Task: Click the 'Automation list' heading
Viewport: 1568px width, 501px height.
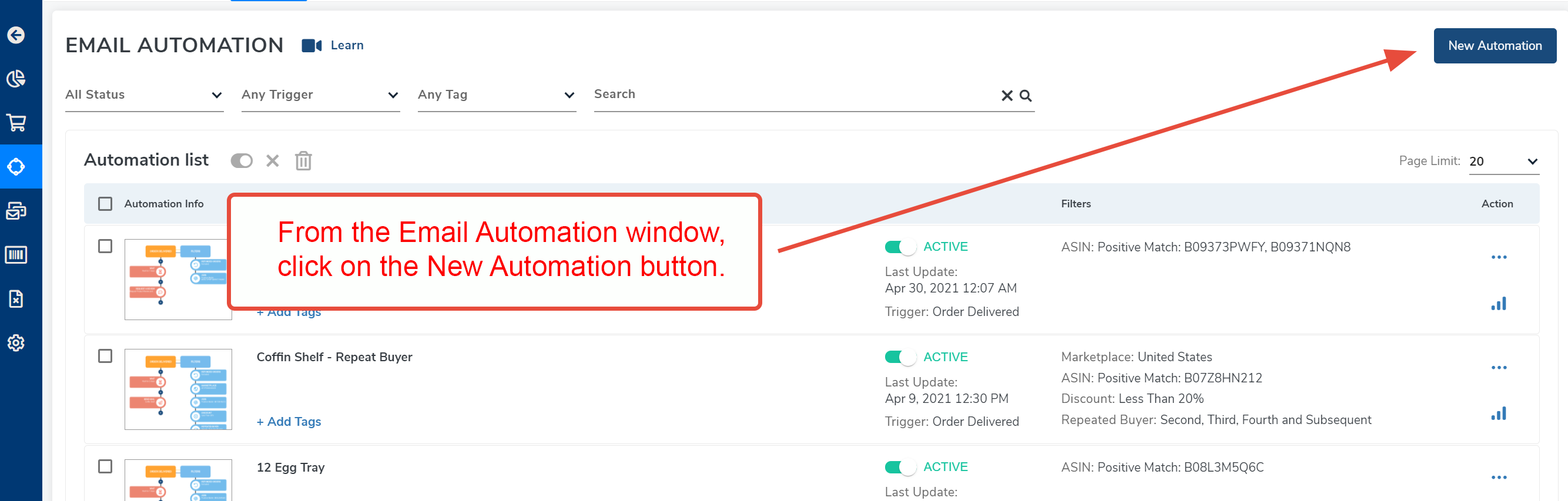Action: click(146, 160)
